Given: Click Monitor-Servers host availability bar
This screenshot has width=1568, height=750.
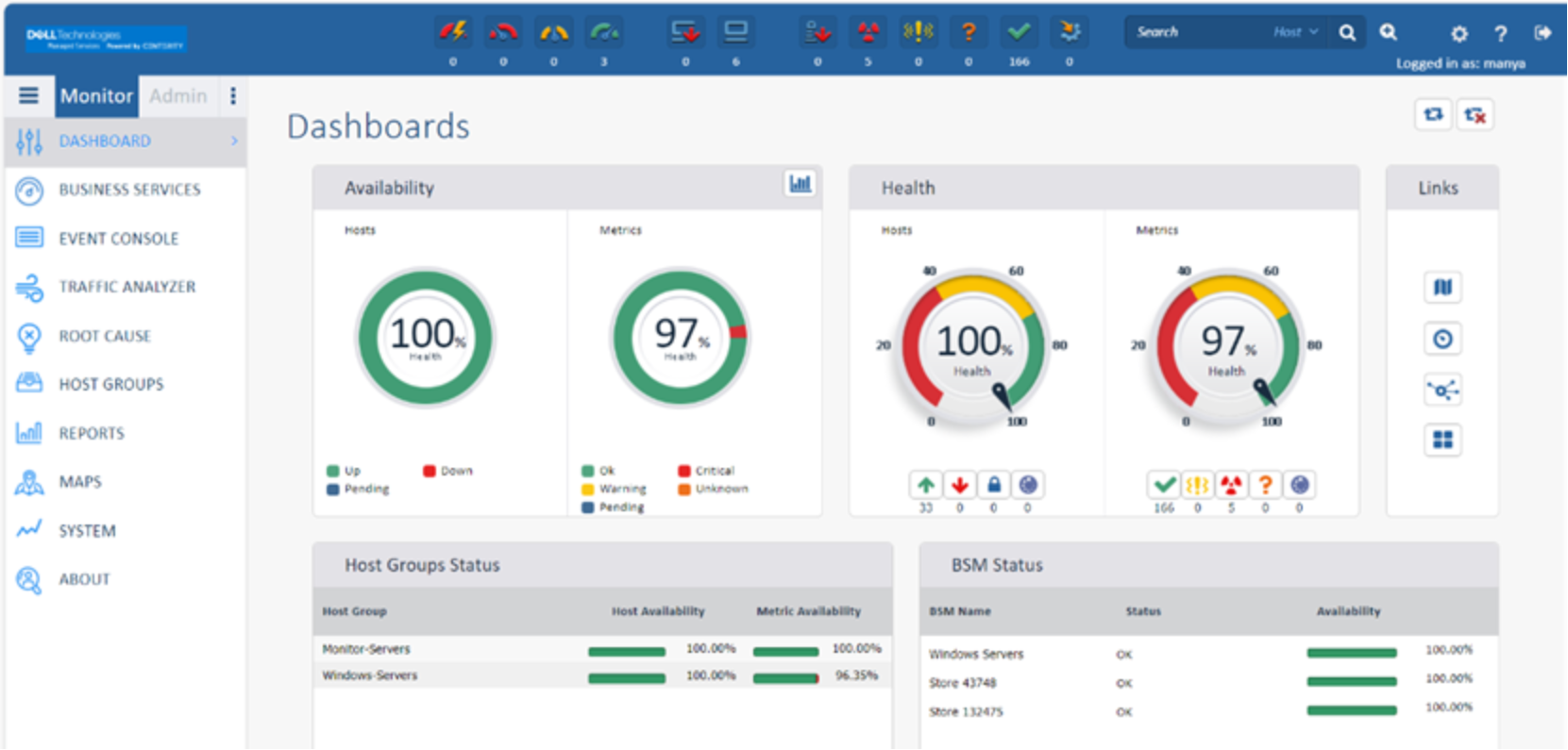Looking at the screenshot, I should (627, 652).
